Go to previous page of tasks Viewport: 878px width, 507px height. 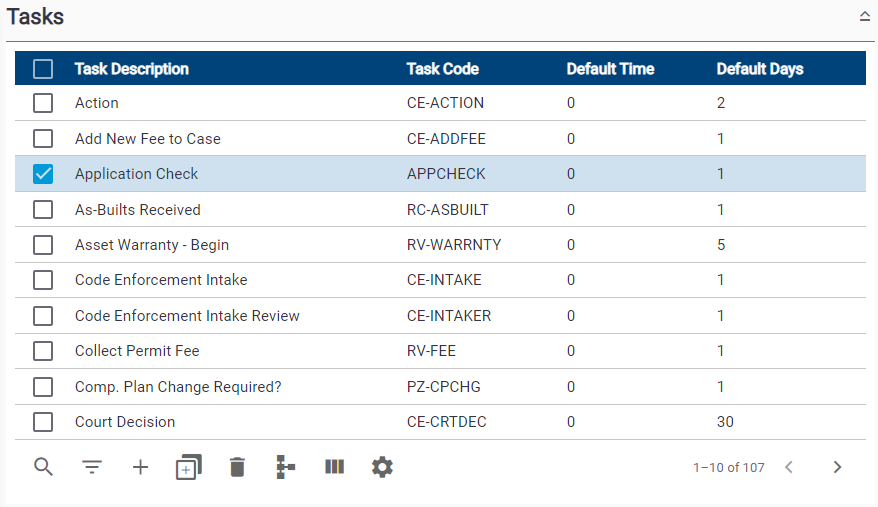click(x=789, y=467)
